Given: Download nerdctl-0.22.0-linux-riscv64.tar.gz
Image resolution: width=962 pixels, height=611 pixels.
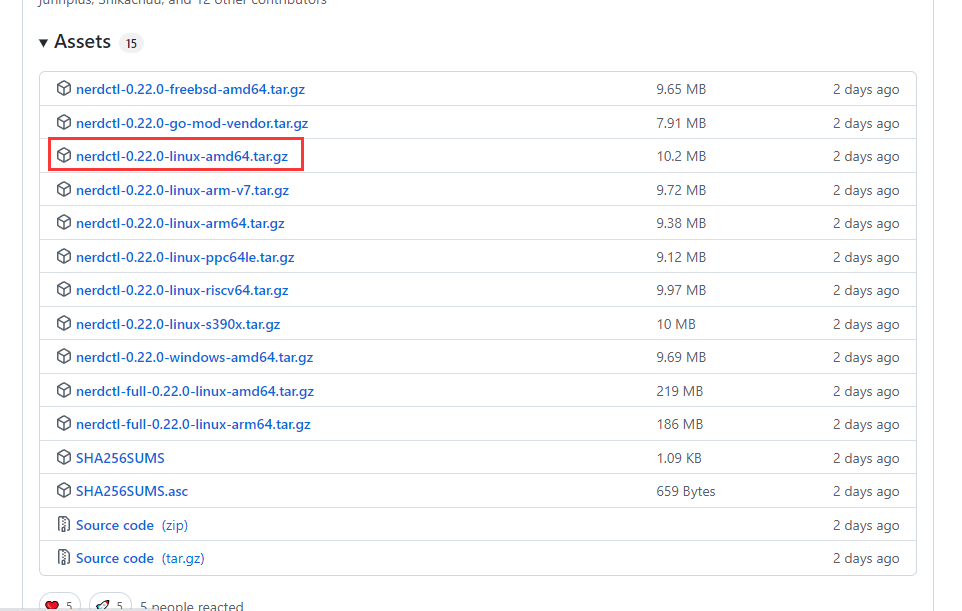Looking at the screenshot, I should click(x=182, y=290).
